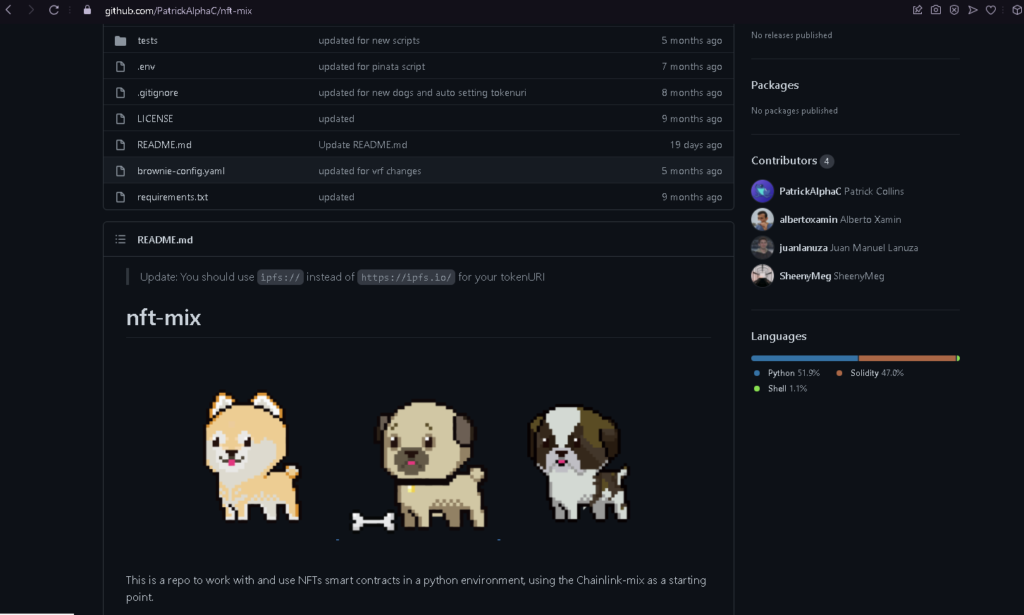Filter by Solidity 47.0% language
Image resolution: width=1024 pixels, height=615 pixels.
[870, 373]
